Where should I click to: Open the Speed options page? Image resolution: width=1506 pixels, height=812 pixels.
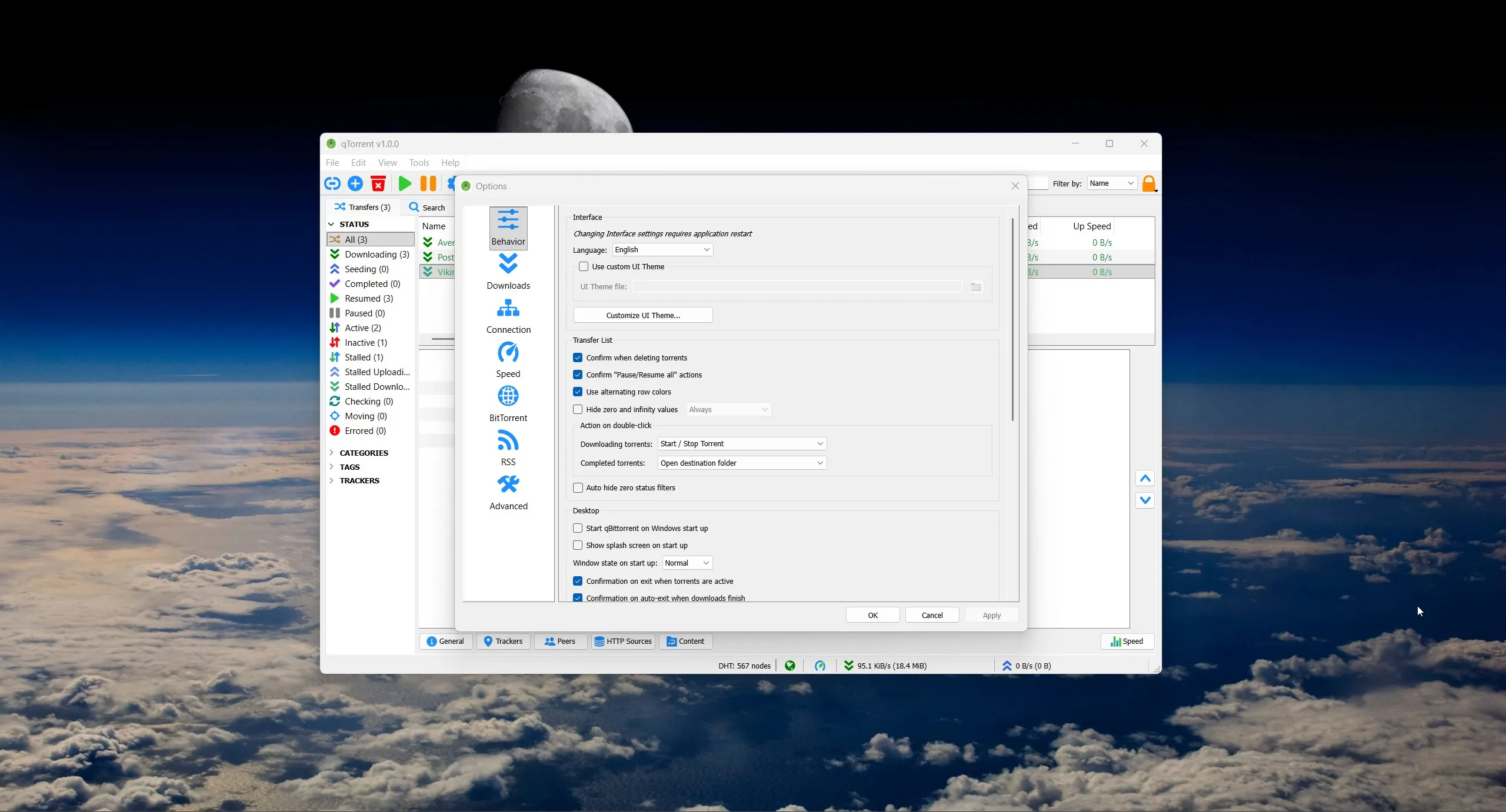508,360
